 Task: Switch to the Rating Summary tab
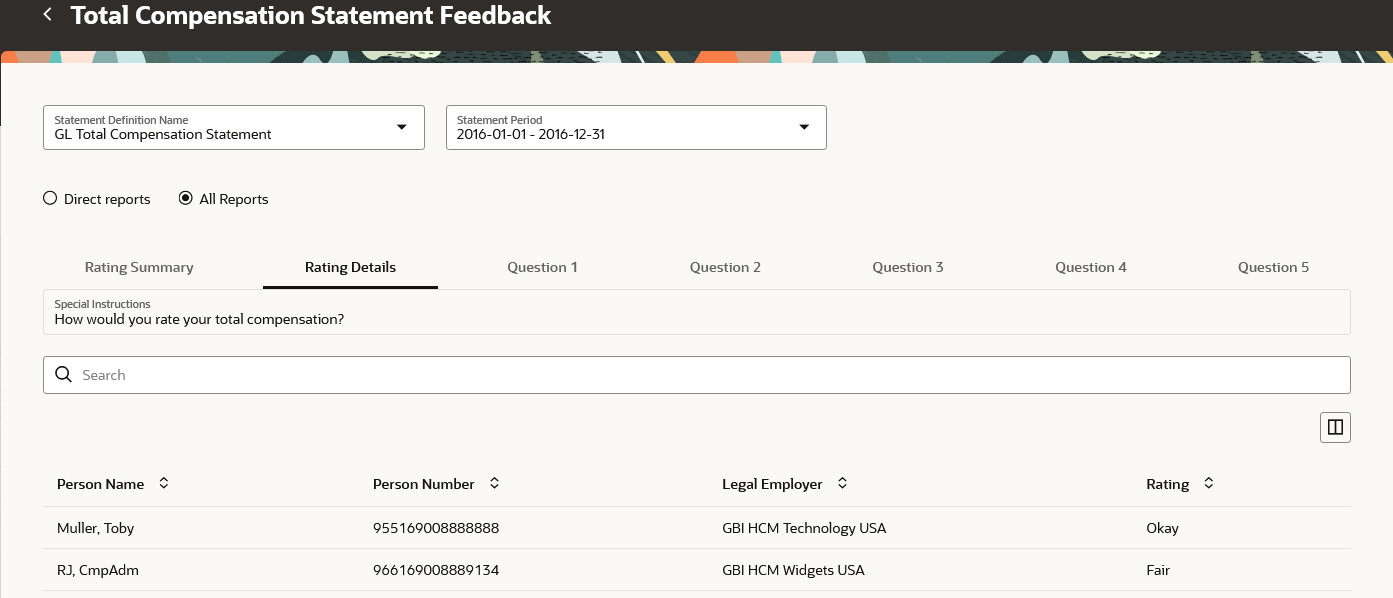click(139, 267)
